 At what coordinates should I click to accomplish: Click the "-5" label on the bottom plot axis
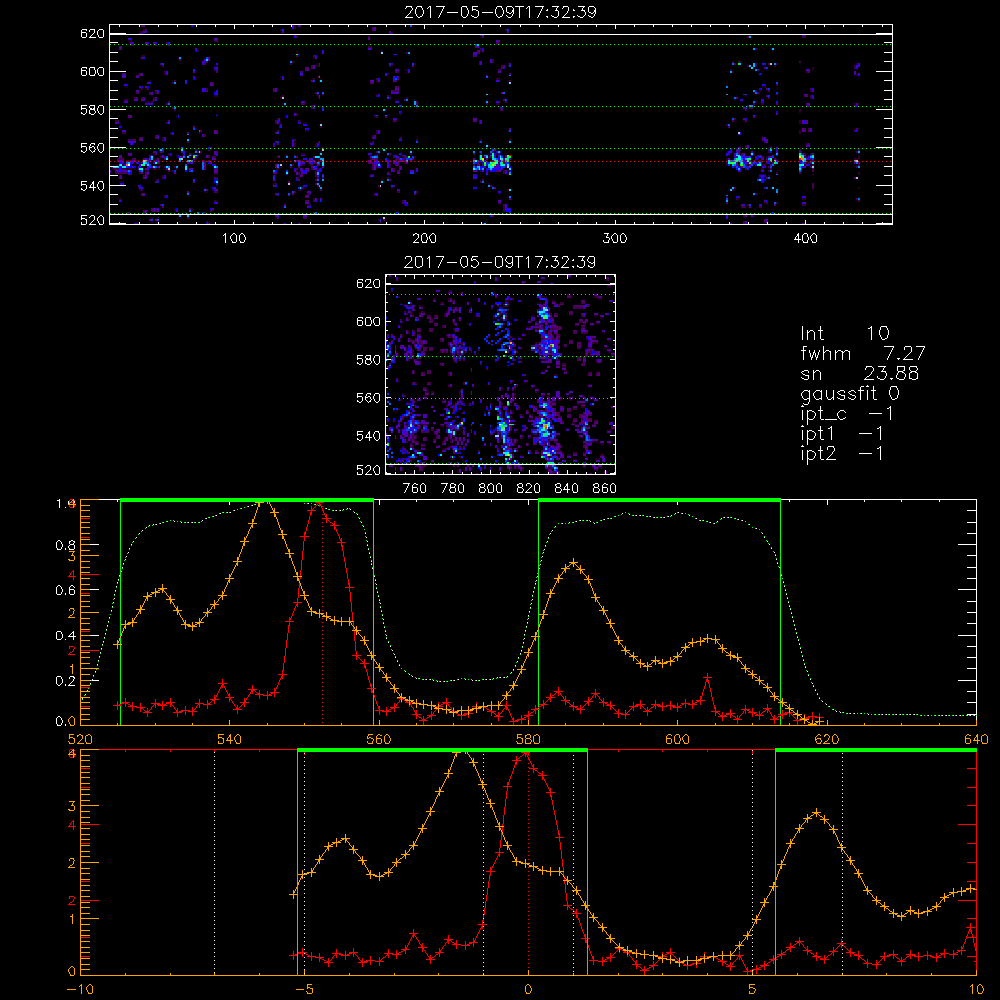click(x=304, y=989)
